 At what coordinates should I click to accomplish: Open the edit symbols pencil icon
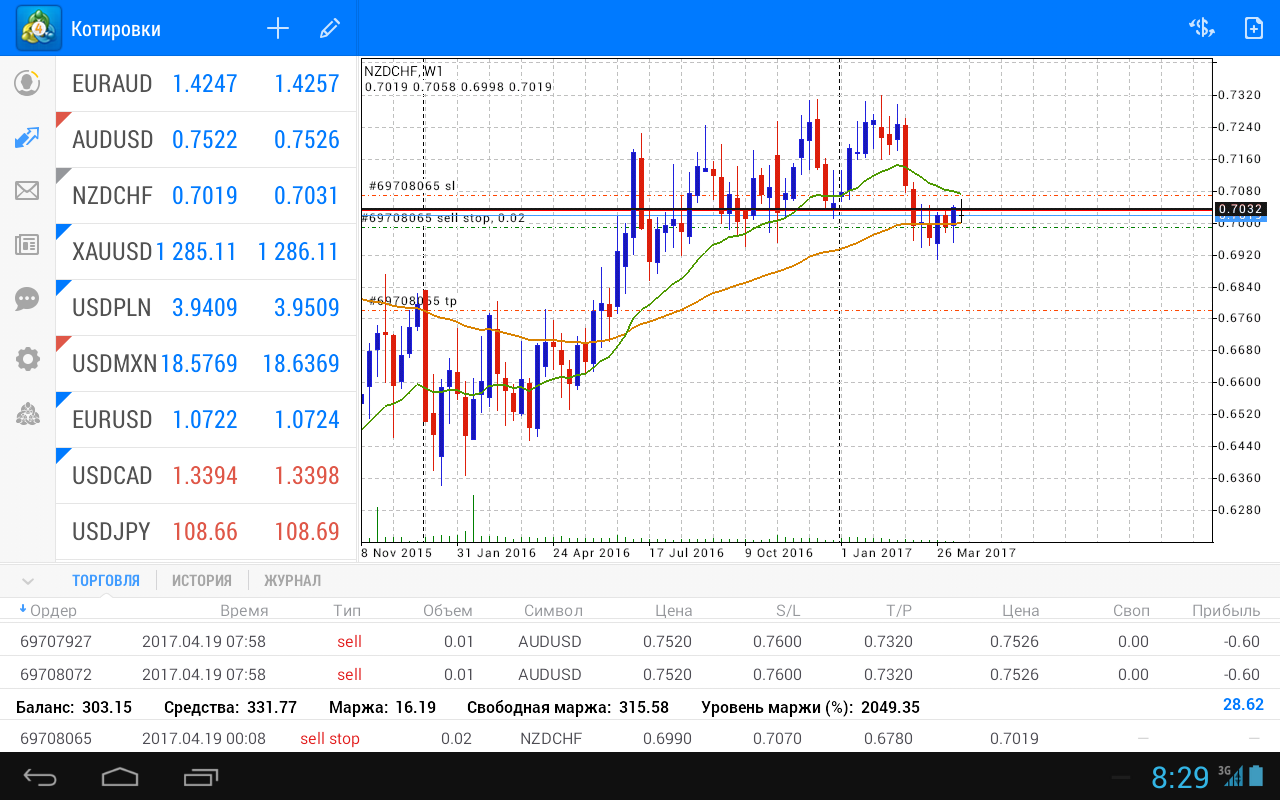(x=329, y=29)
